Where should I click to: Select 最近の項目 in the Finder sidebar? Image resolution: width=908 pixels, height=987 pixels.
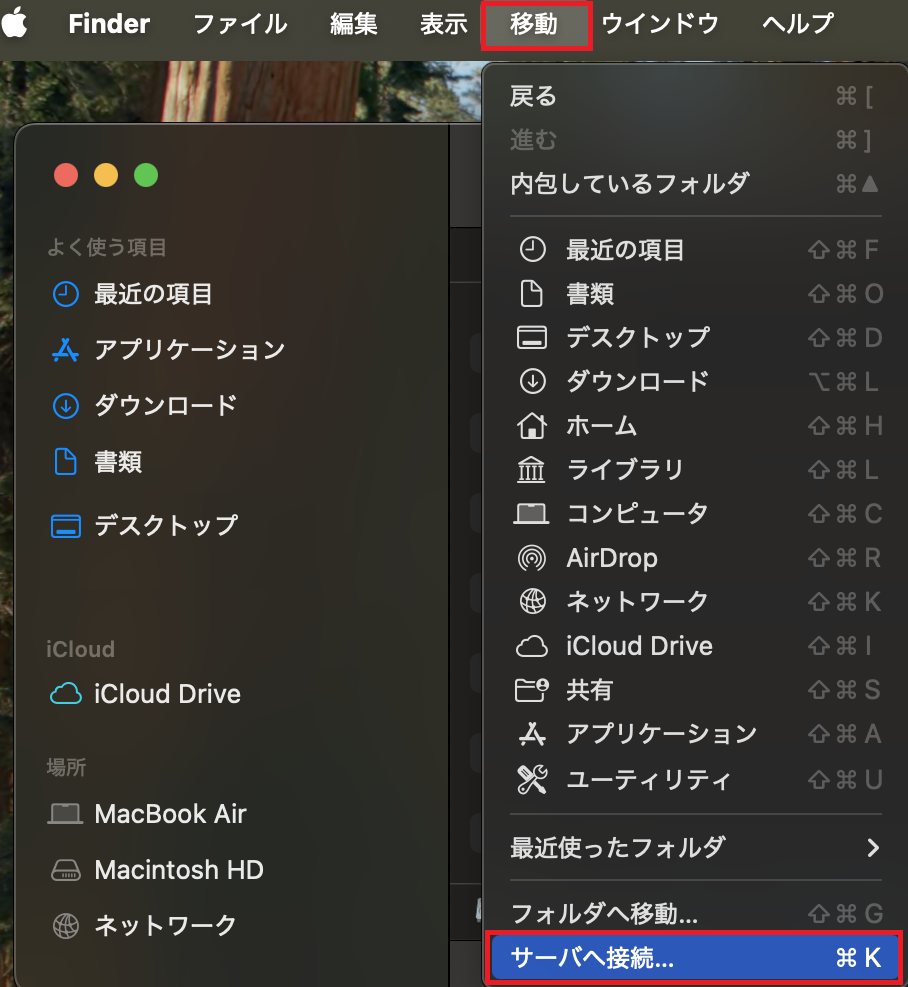[x=153, y=294]
